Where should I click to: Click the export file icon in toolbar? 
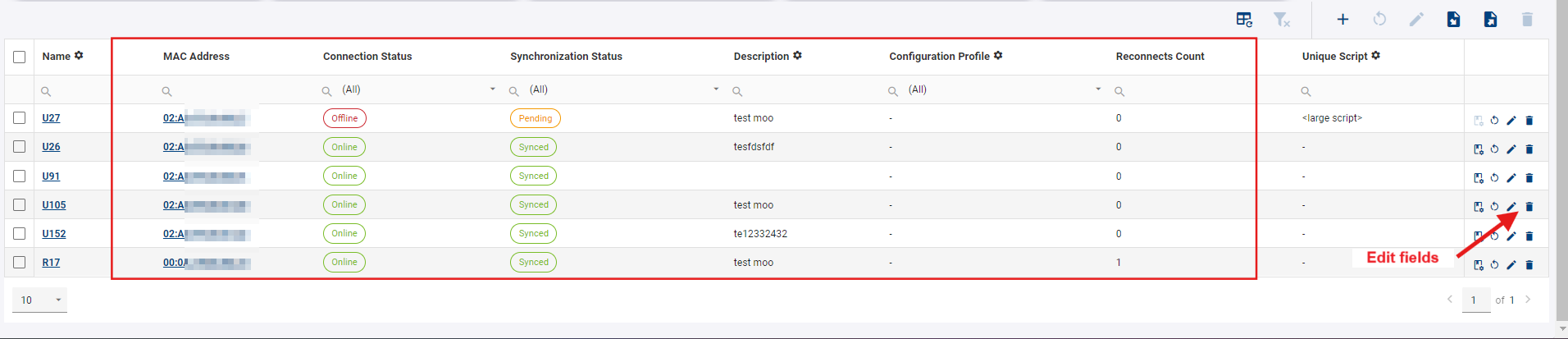1490,19
